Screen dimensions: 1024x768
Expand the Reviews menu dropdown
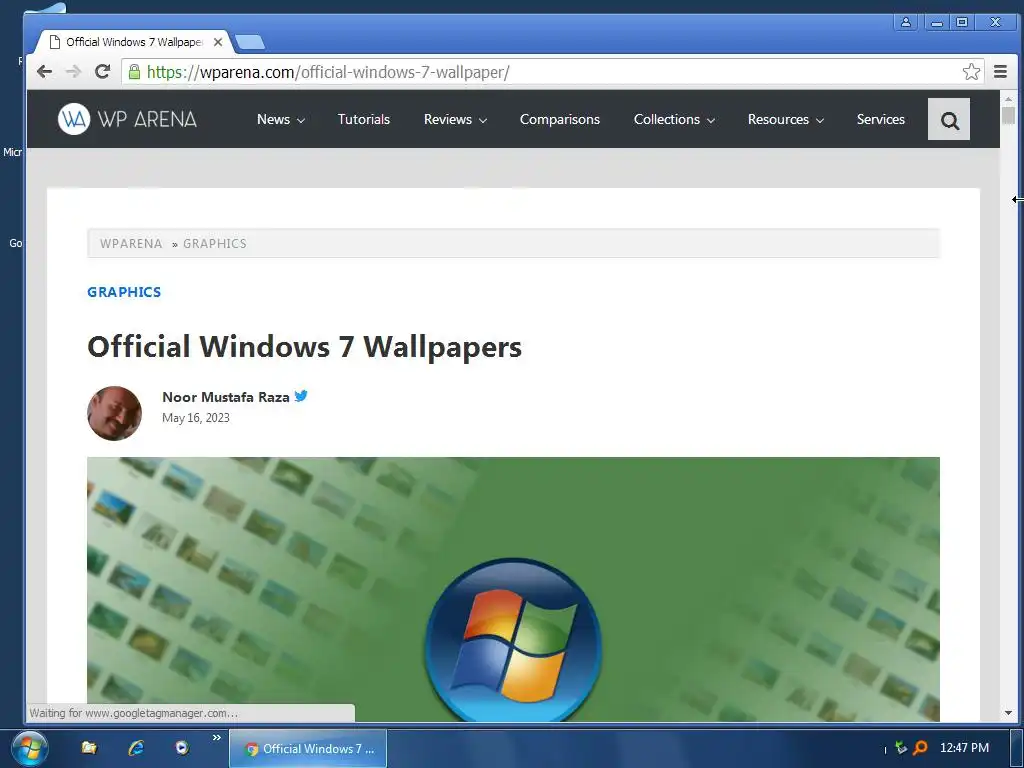point(455,119)
